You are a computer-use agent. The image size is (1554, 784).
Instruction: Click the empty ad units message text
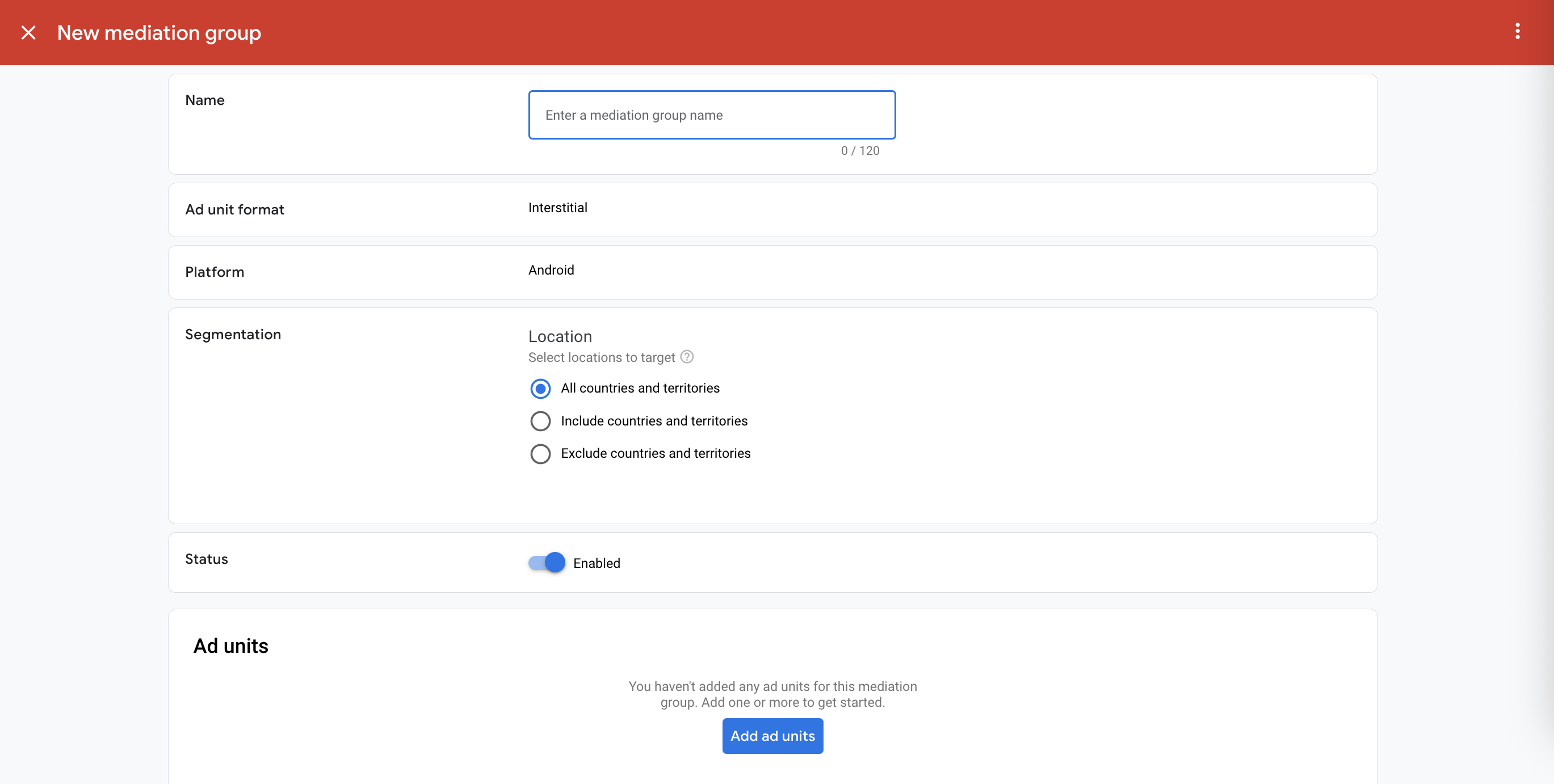click(772, 694)
